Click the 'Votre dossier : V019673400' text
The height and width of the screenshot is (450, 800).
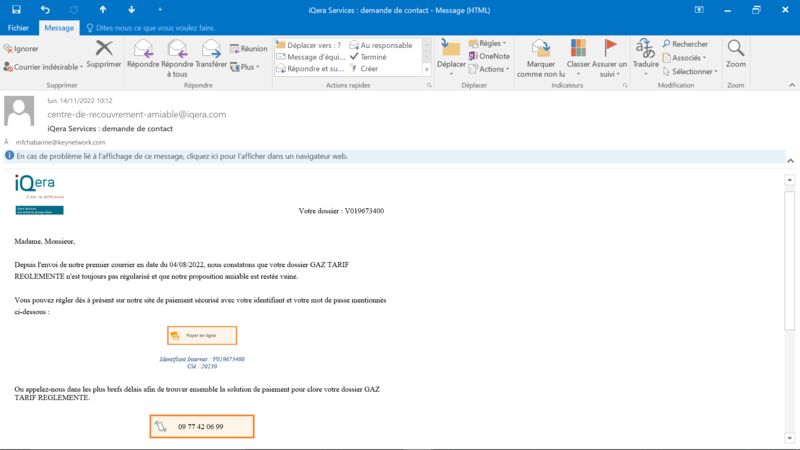[341, 211]
